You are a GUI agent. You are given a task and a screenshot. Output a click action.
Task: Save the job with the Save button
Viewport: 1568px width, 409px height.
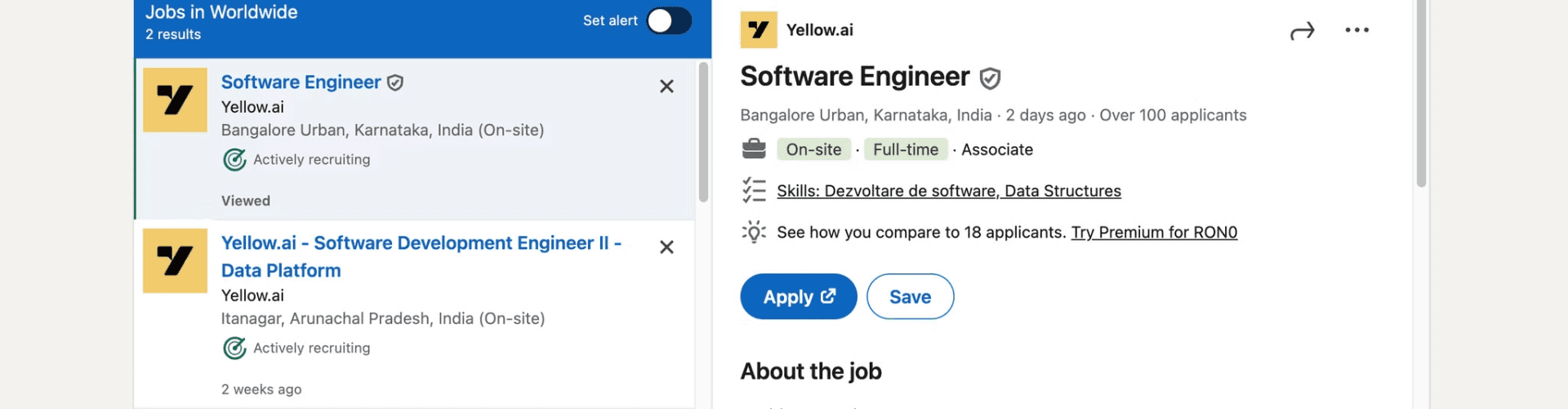coord(910,296)
